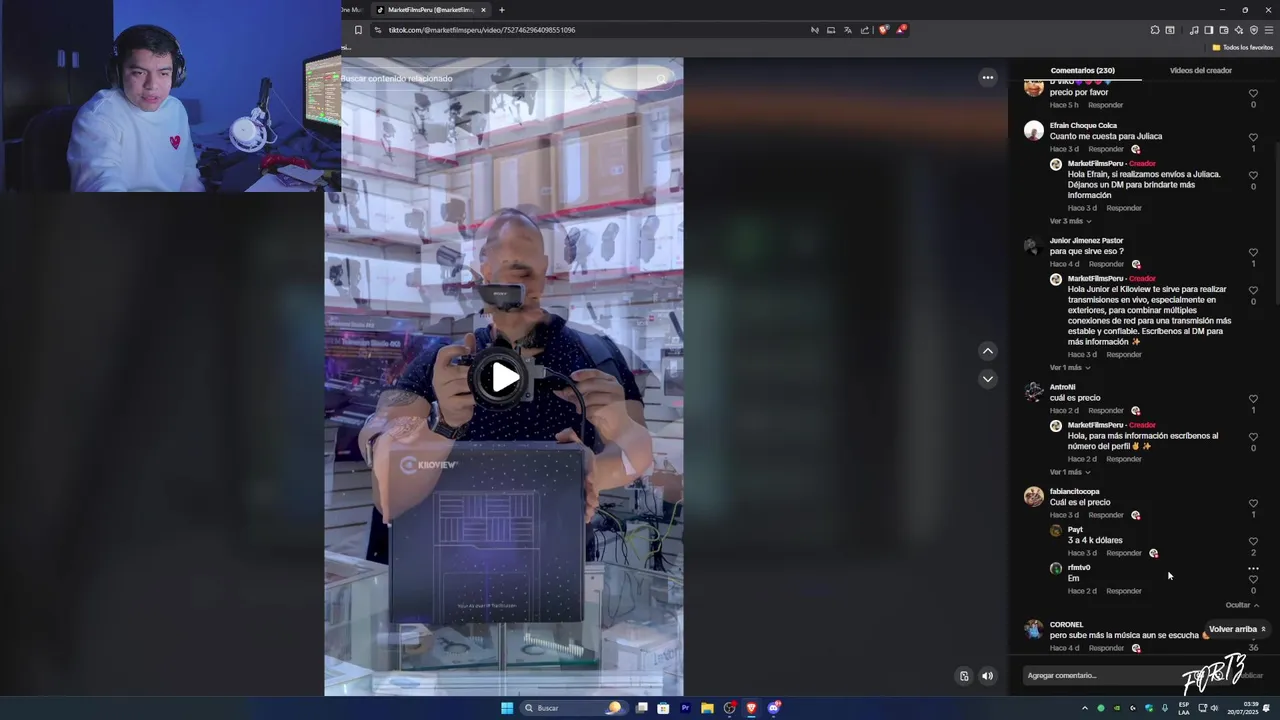Screen dimensions: 1280x720
Task: Go to next video with down arrow
Action: coord(988,379)
